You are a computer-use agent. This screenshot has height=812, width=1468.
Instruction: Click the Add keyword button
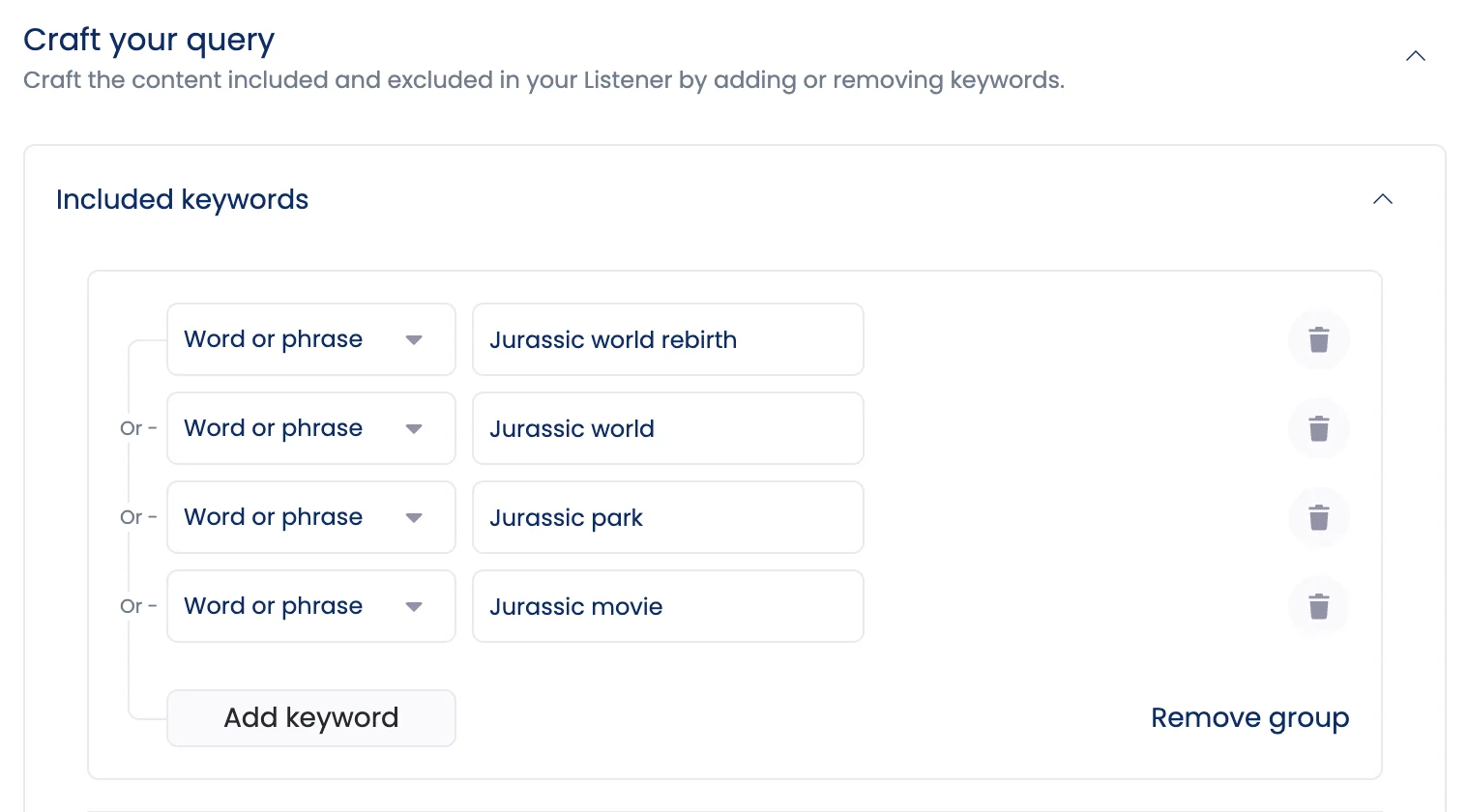pos(311,718)
